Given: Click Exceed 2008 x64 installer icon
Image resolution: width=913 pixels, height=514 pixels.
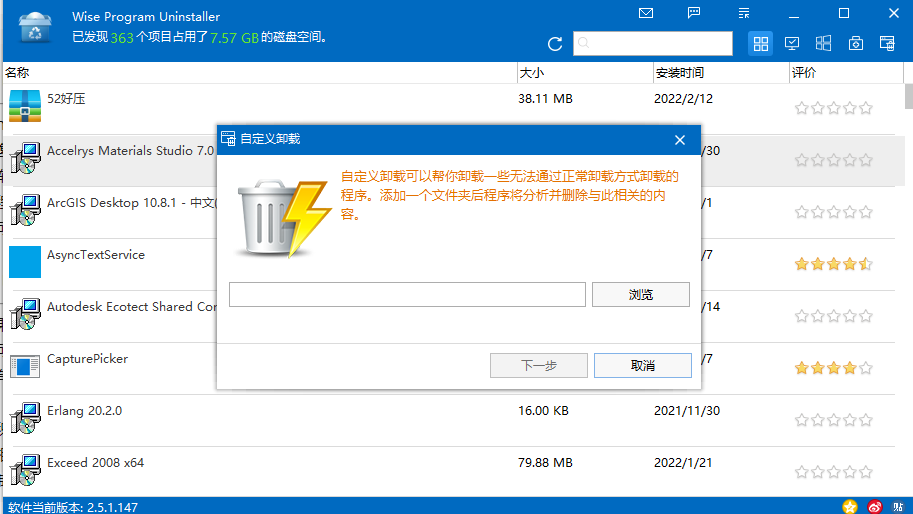Looking at the screenshot, I should click(25, 470).
